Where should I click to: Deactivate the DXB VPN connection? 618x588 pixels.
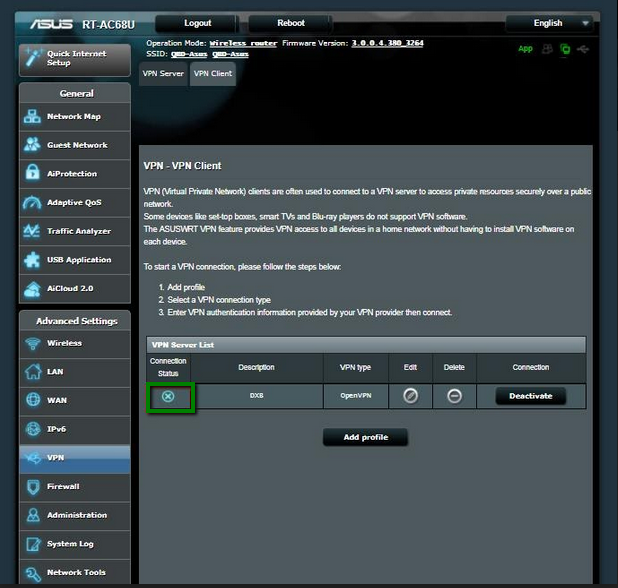click(531, 396)
